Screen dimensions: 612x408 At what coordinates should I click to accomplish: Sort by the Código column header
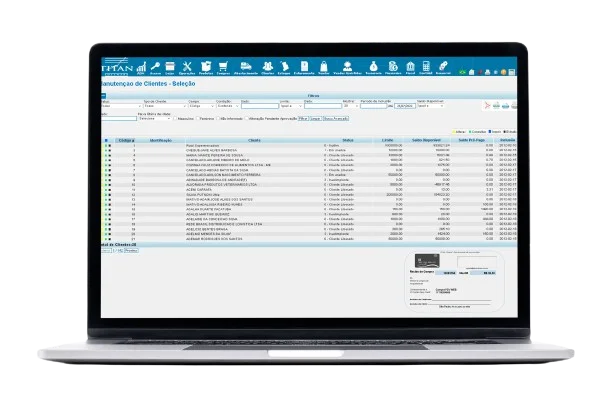click(x=126, y=140)
